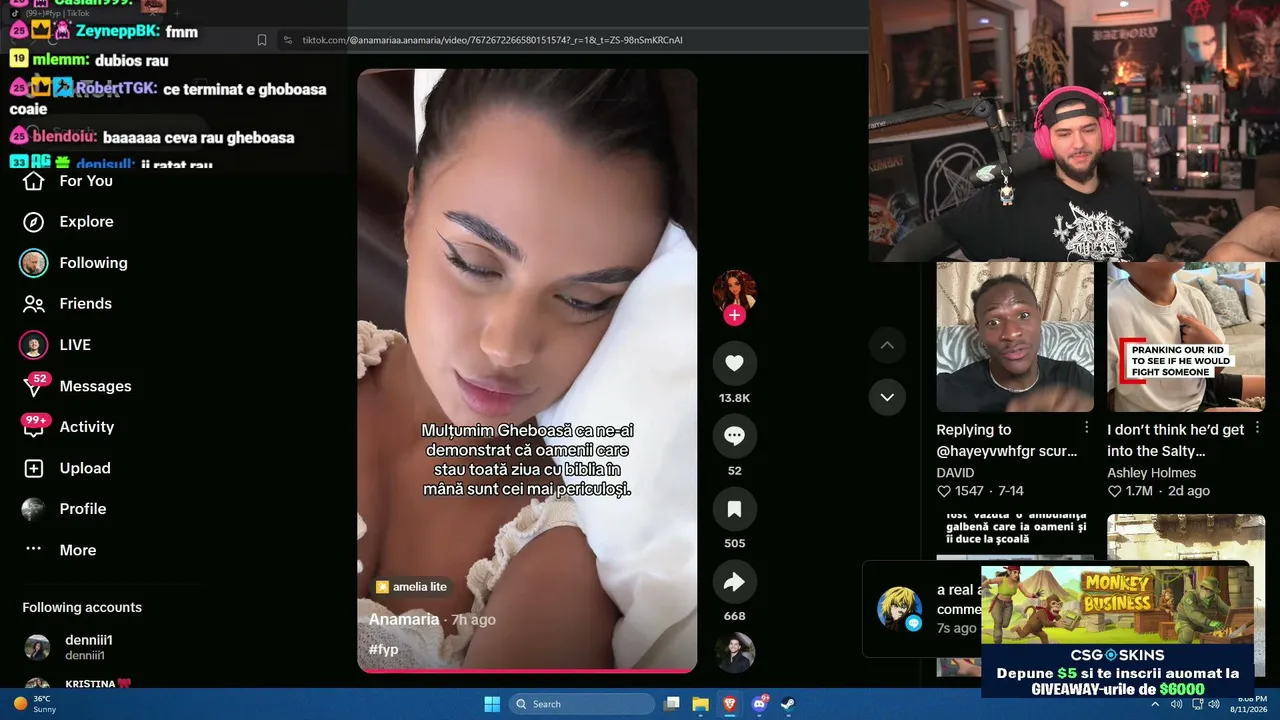Open the Anamaria username link
The image size is (1280, 720).
pos(404,620)
